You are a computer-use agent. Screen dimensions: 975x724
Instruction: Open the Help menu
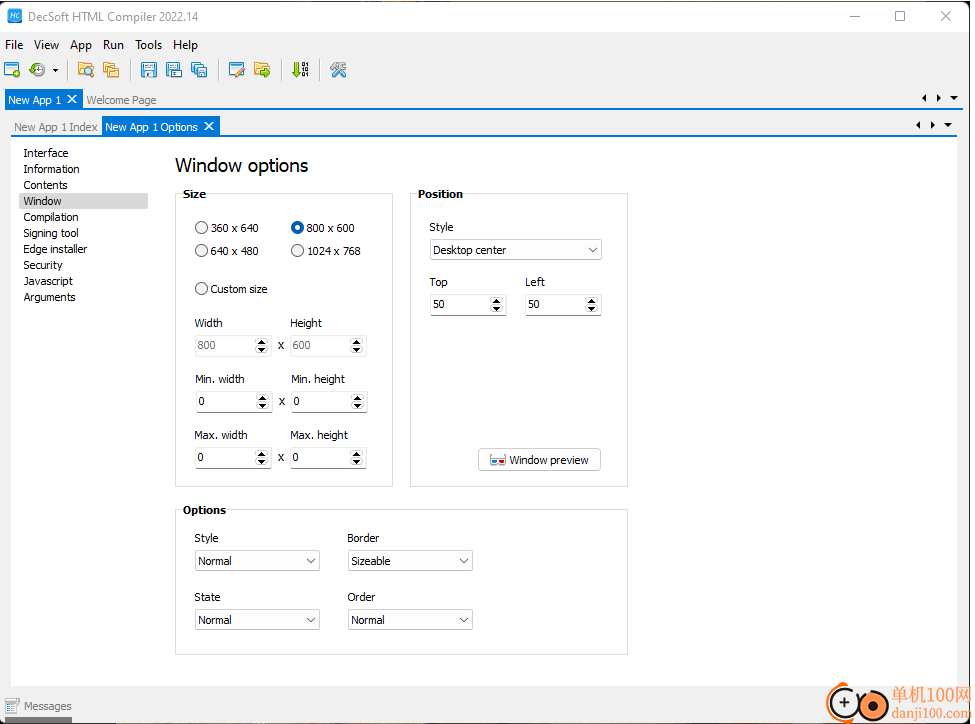coord(185,45)
